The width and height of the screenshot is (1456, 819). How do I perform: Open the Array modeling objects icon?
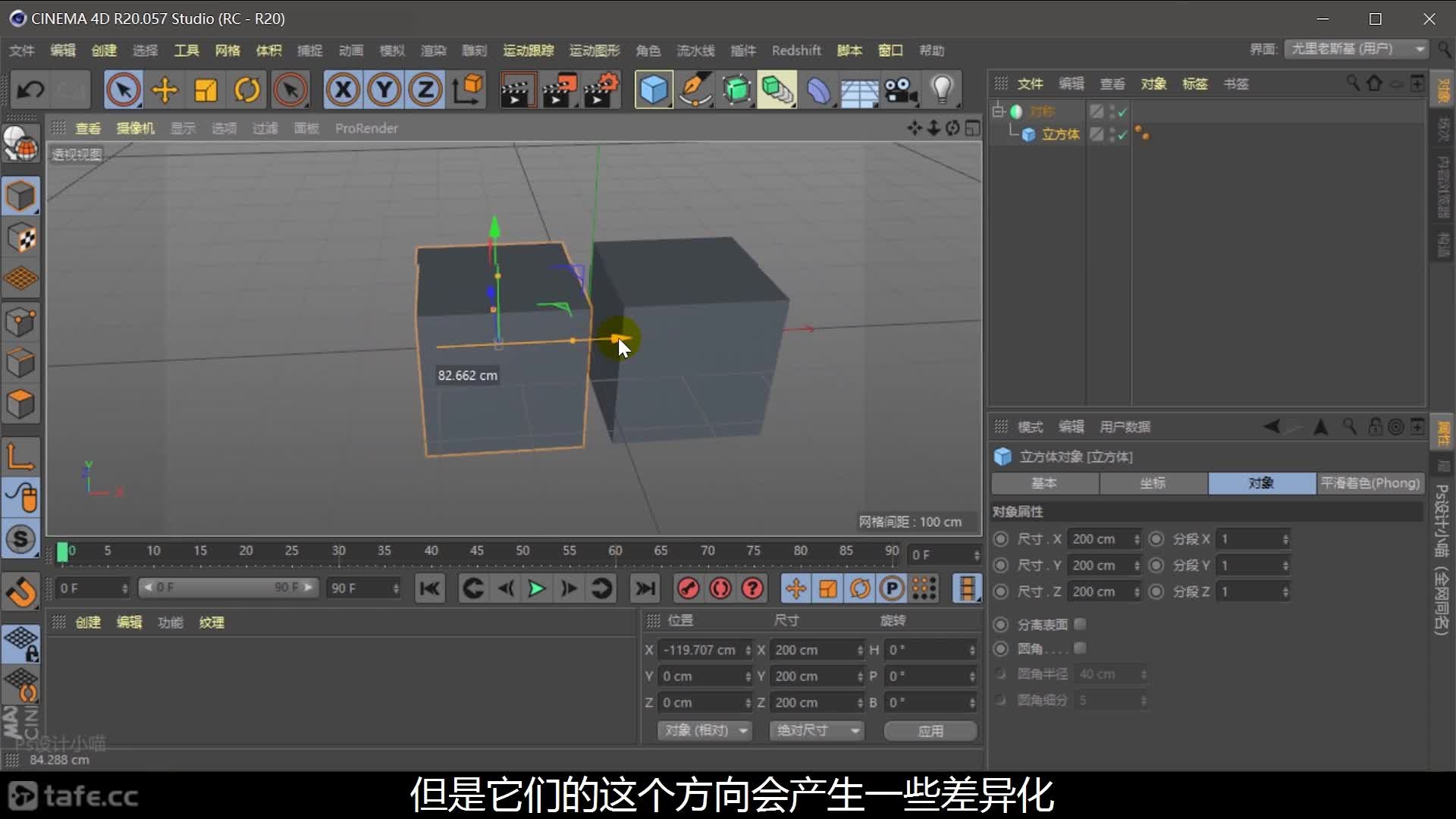pos(777,89)
